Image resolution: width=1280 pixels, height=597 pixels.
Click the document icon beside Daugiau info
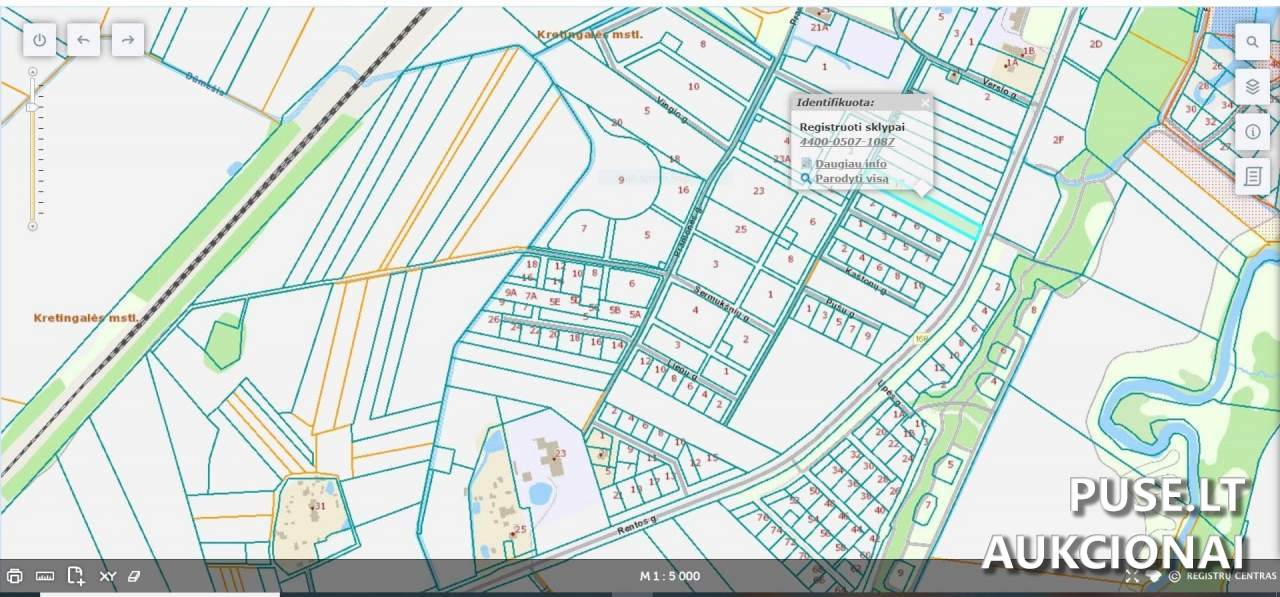click(806, 163)
